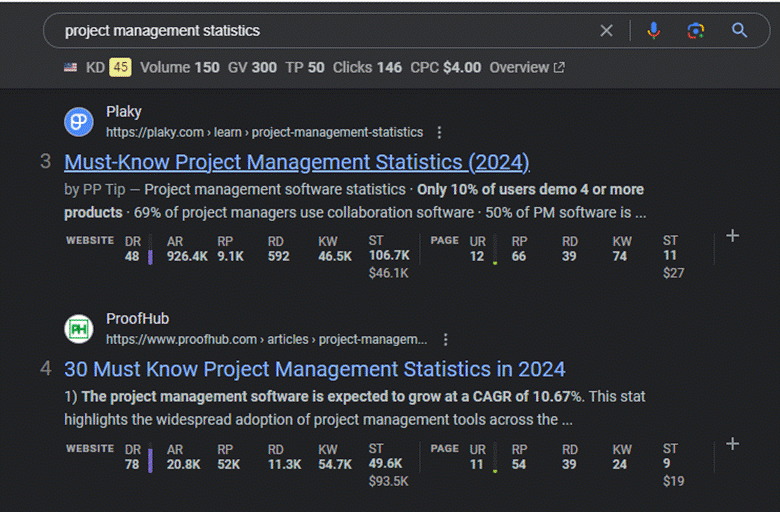The height and width of the screenshot is (512, 780).
Task: Open the Plaky result three-dot menu
Action: (439, 132)
